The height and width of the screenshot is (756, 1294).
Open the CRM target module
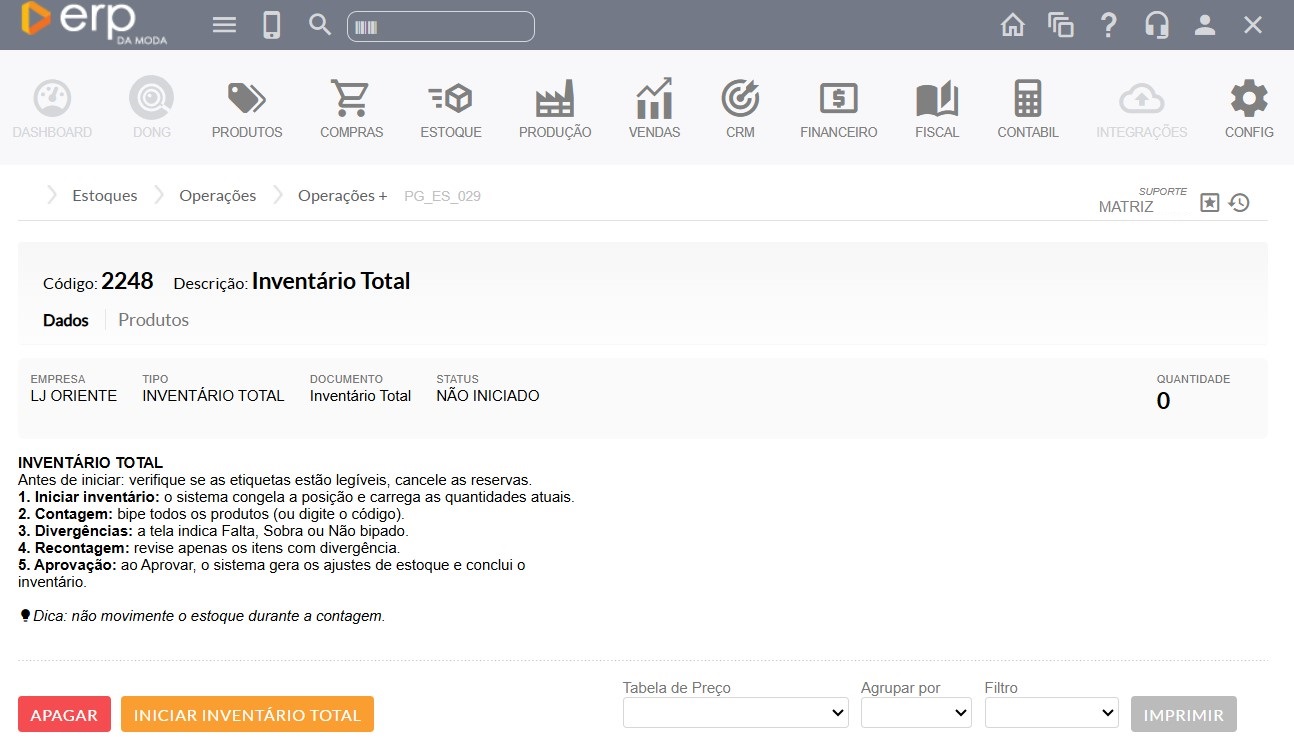[x=740, y=108]
